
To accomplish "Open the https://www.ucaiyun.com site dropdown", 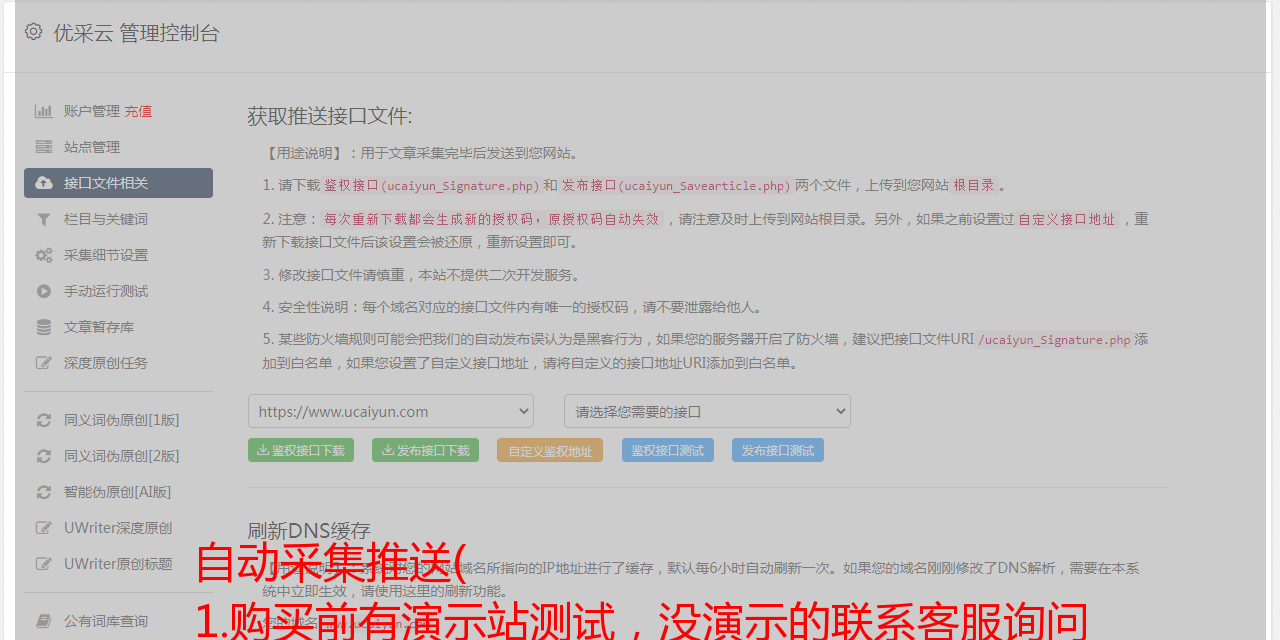I will click(x=391, y=411).
